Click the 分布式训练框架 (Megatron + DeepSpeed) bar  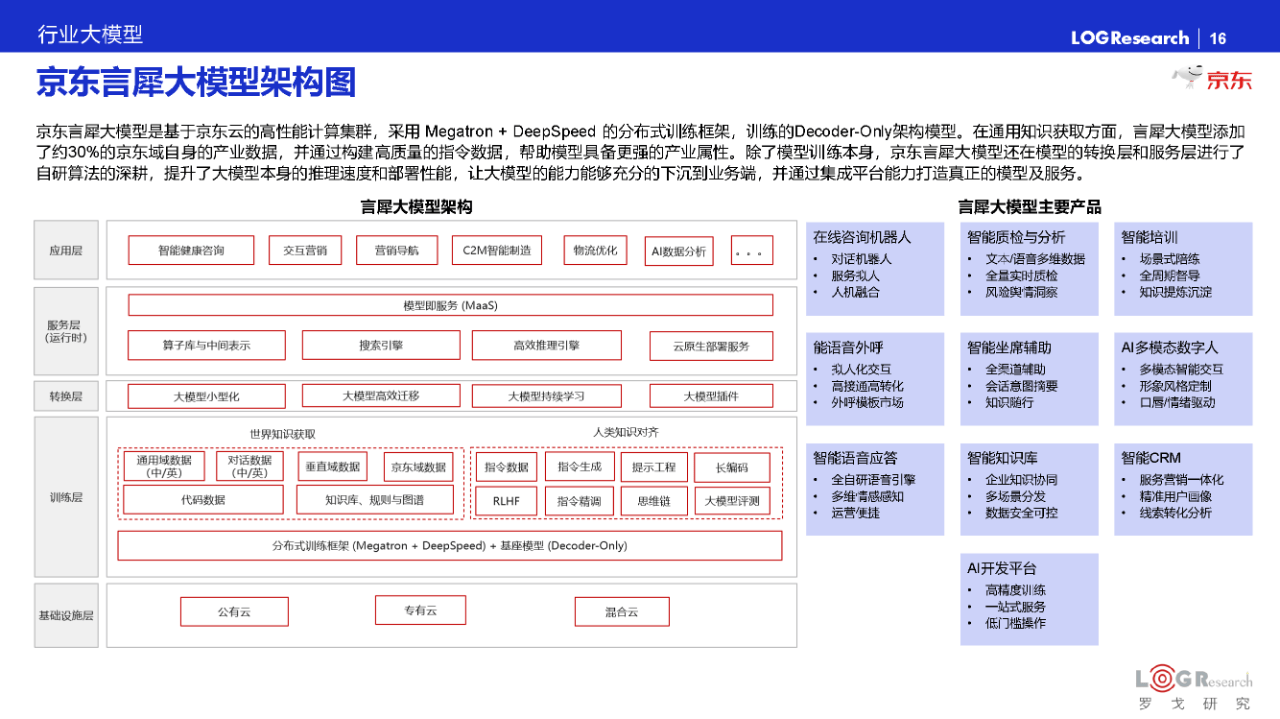(450, 546)
